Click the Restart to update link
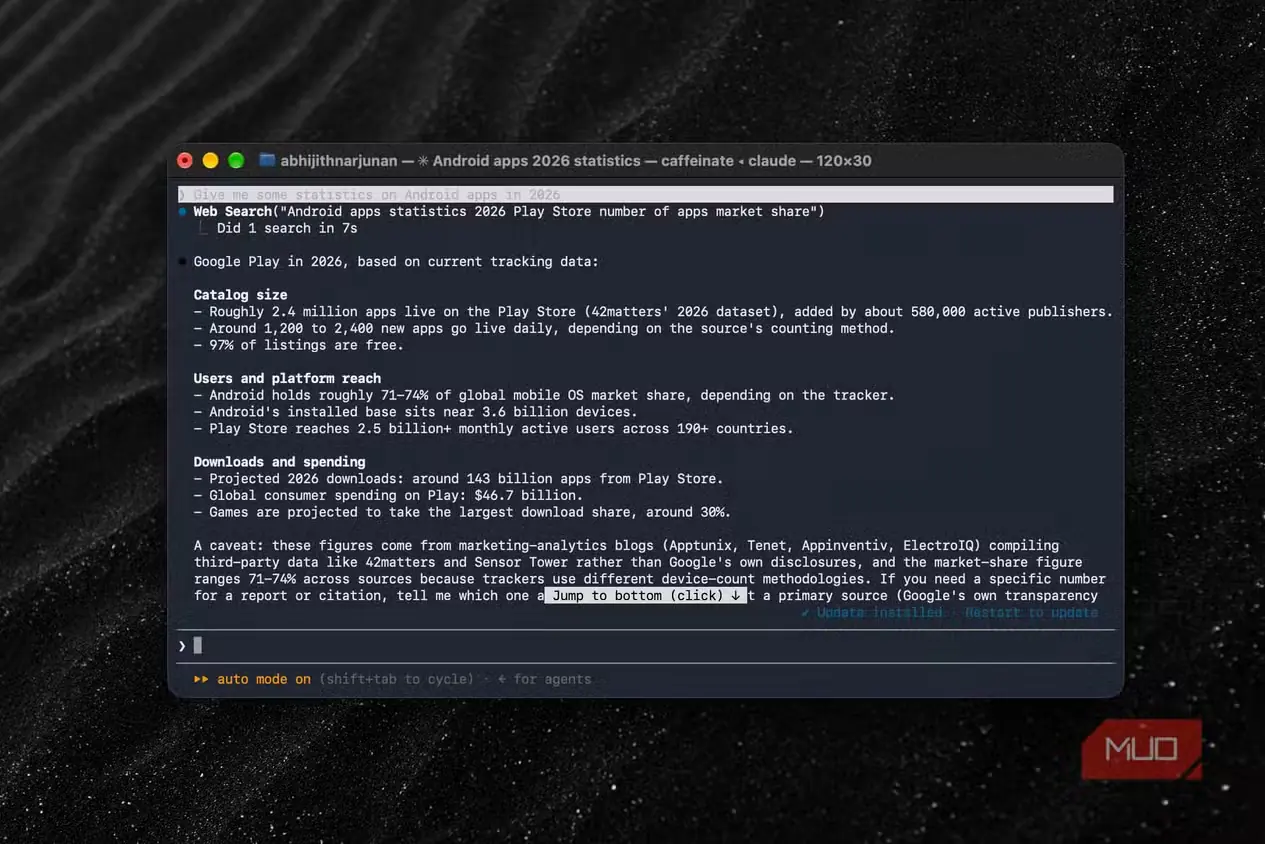This screenshot has height=844, width=1265. point(1031,612)
